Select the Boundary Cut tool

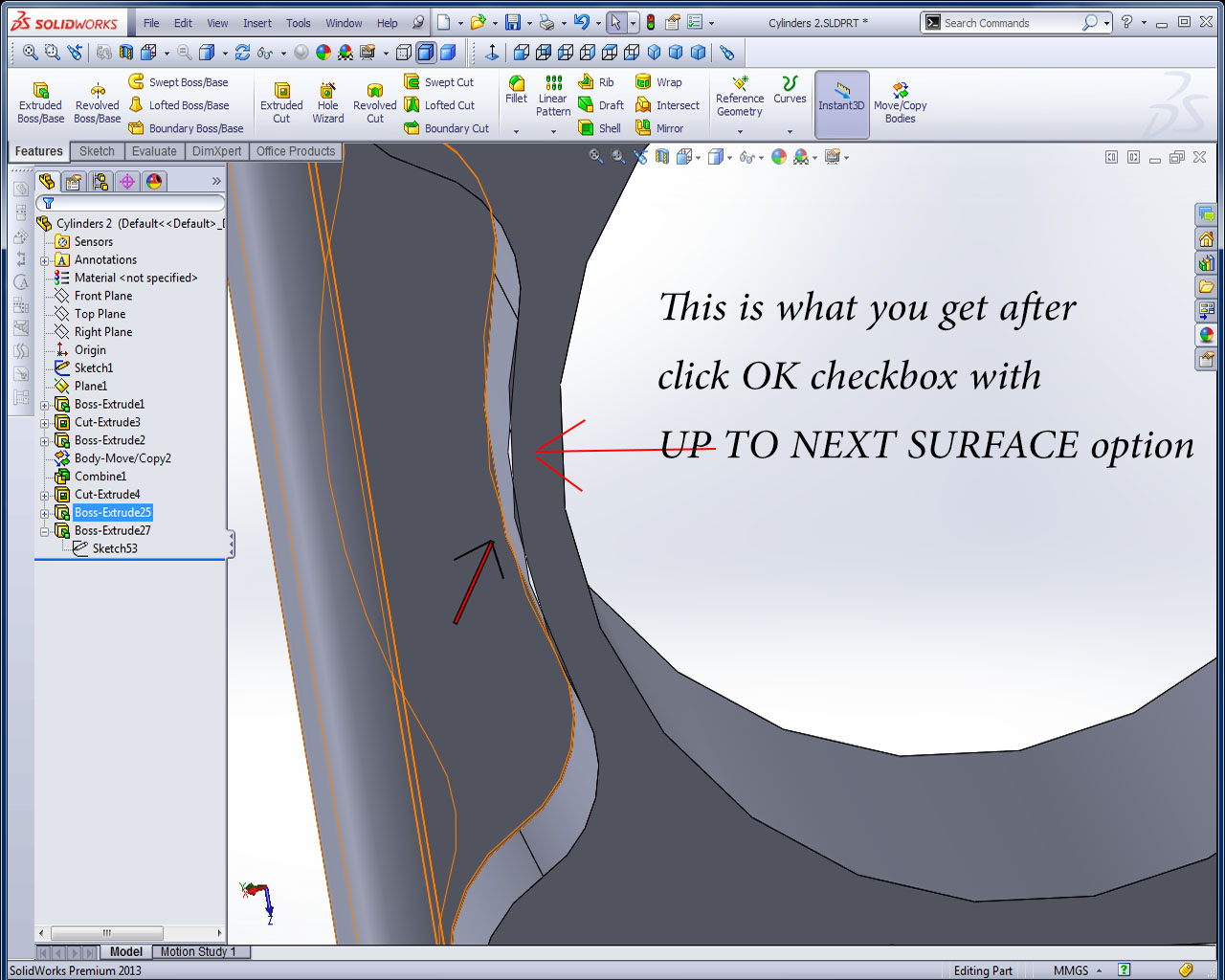(447, 128)
